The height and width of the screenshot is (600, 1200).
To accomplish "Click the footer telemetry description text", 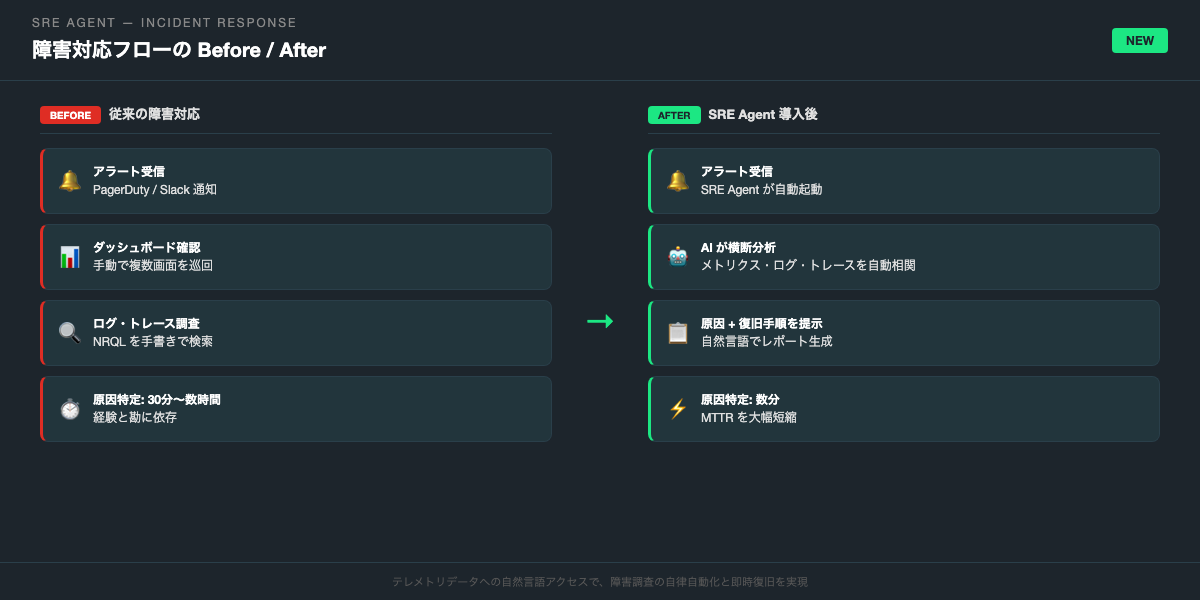I will pyautogui.click(x=600, y=582).
